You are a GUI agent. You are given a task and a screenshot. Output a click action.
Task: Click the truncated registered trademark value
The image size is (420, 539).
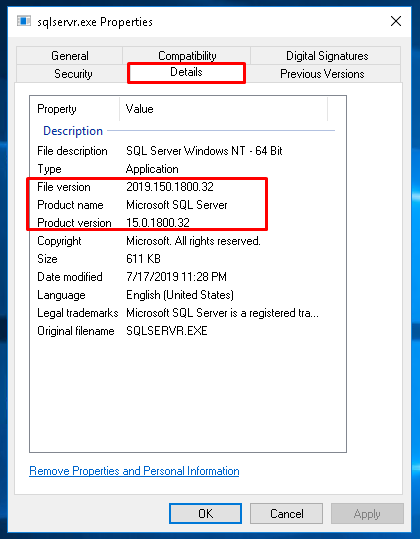(222, 313)
